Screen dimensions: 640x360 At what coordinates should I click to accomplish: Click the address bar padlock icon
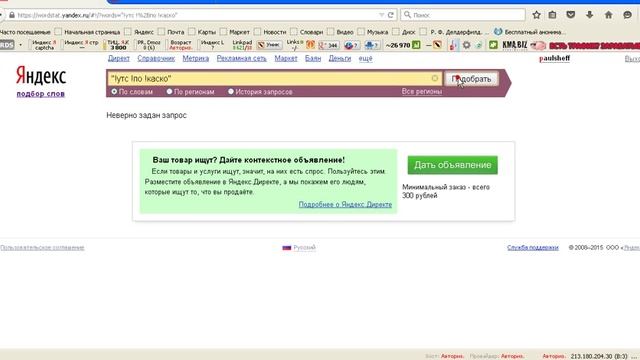pos(12,15)
